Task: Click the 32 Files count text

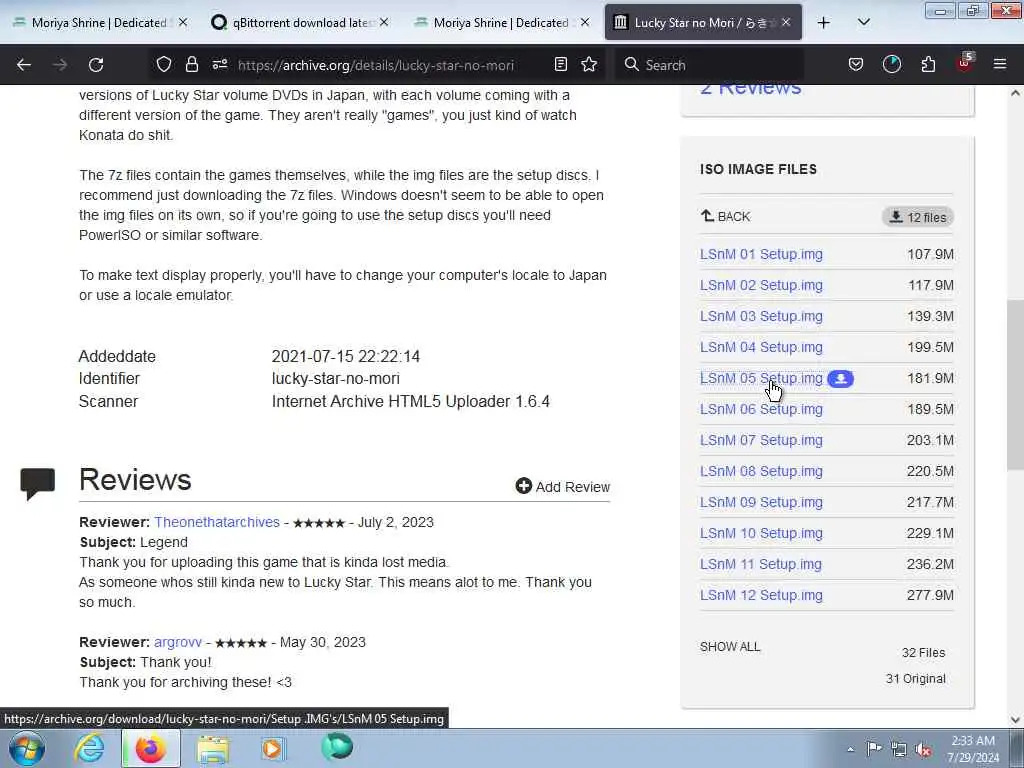Action: point(923,652)
